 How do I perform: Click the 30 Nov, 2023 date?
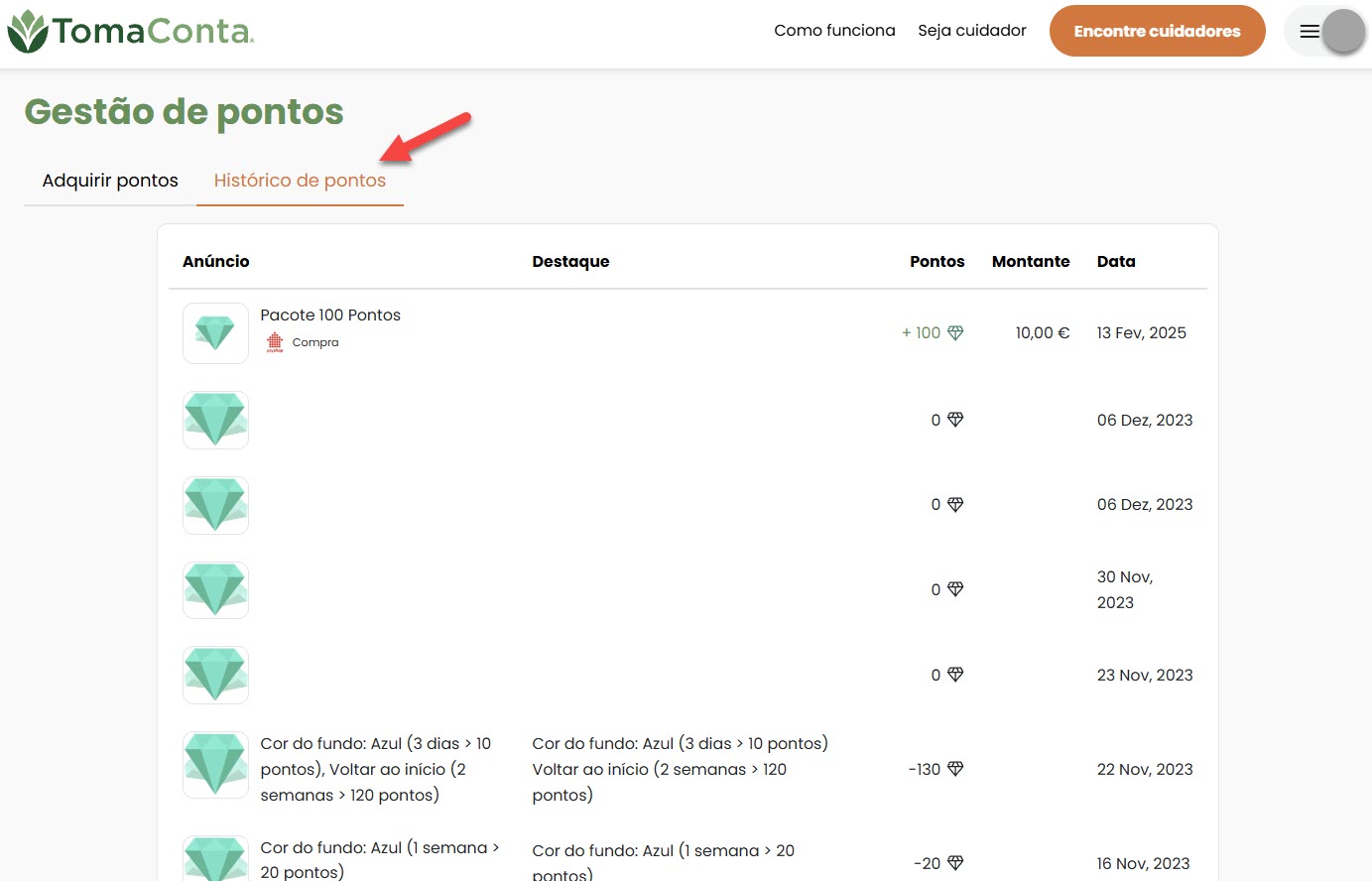[x=1125, y=589]
